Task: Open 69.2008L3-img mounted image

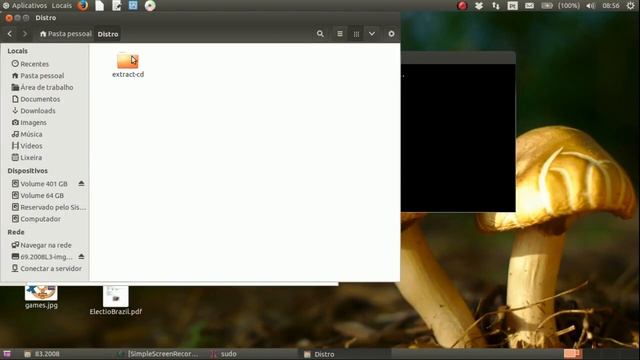Action: [x=42, y=257]
